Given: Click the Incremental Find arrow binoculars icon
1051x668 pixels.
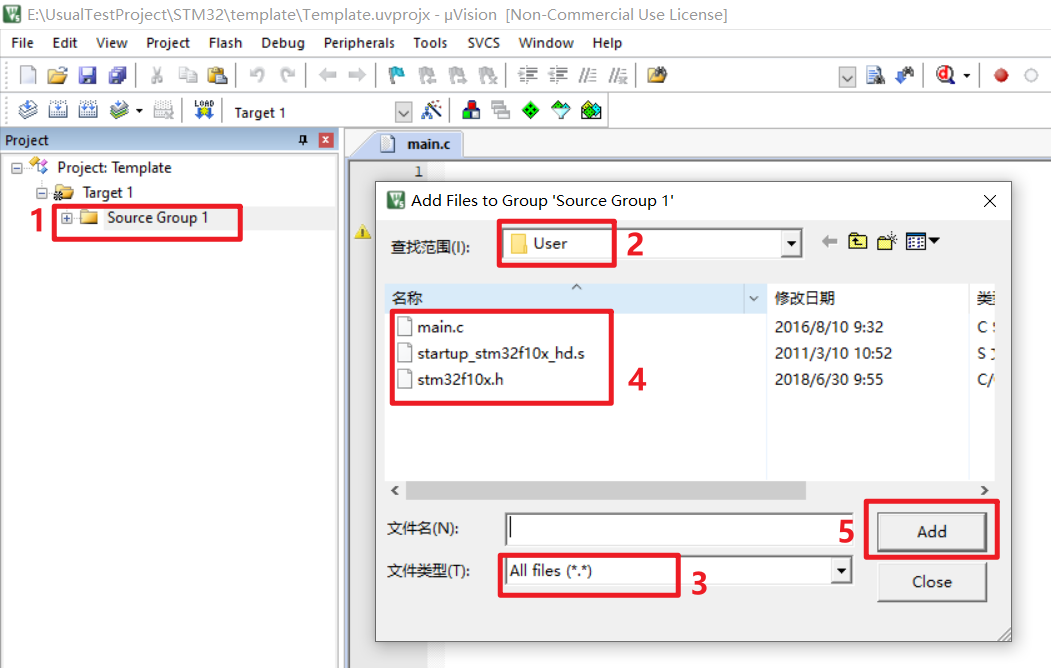Looking at the screenshot, I should pos(905,75).
